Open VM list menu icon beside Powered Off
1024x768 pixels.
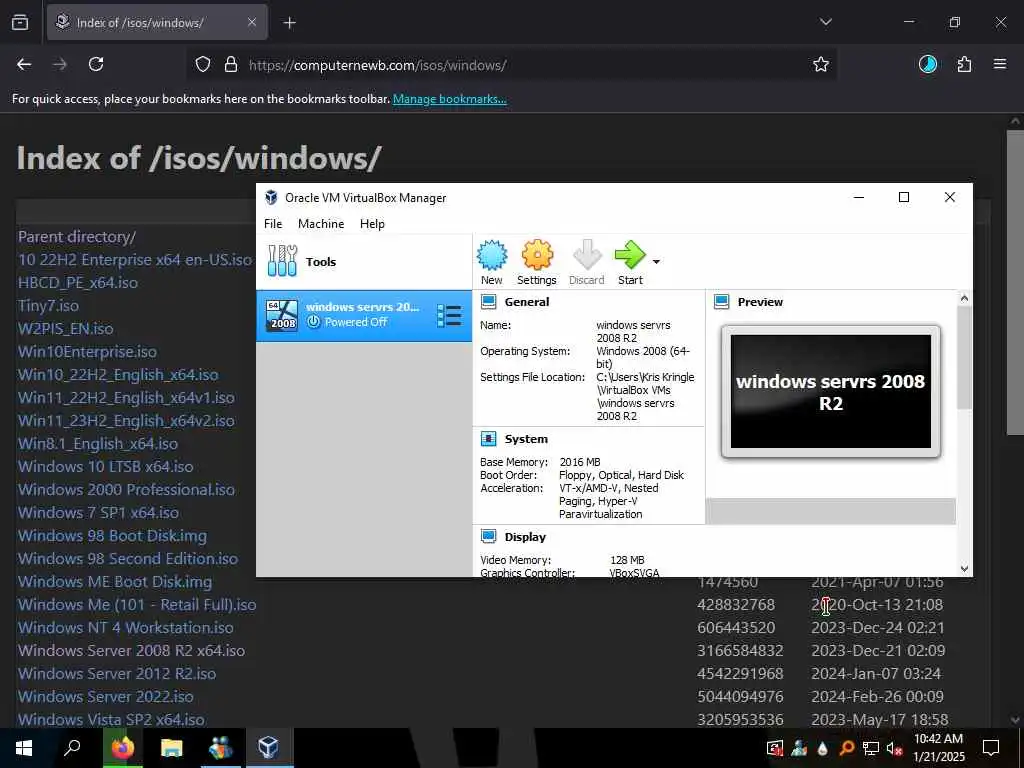pyautogui.click(x=449, y=315)
